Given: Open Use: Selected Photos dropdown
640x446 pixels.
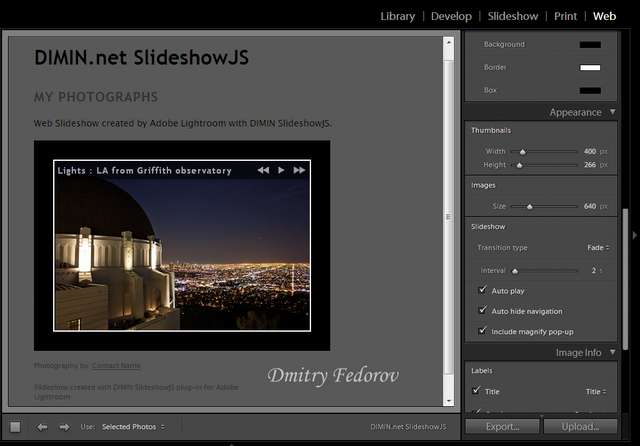Looking at the screenshot, I should (x=133, y=427).
